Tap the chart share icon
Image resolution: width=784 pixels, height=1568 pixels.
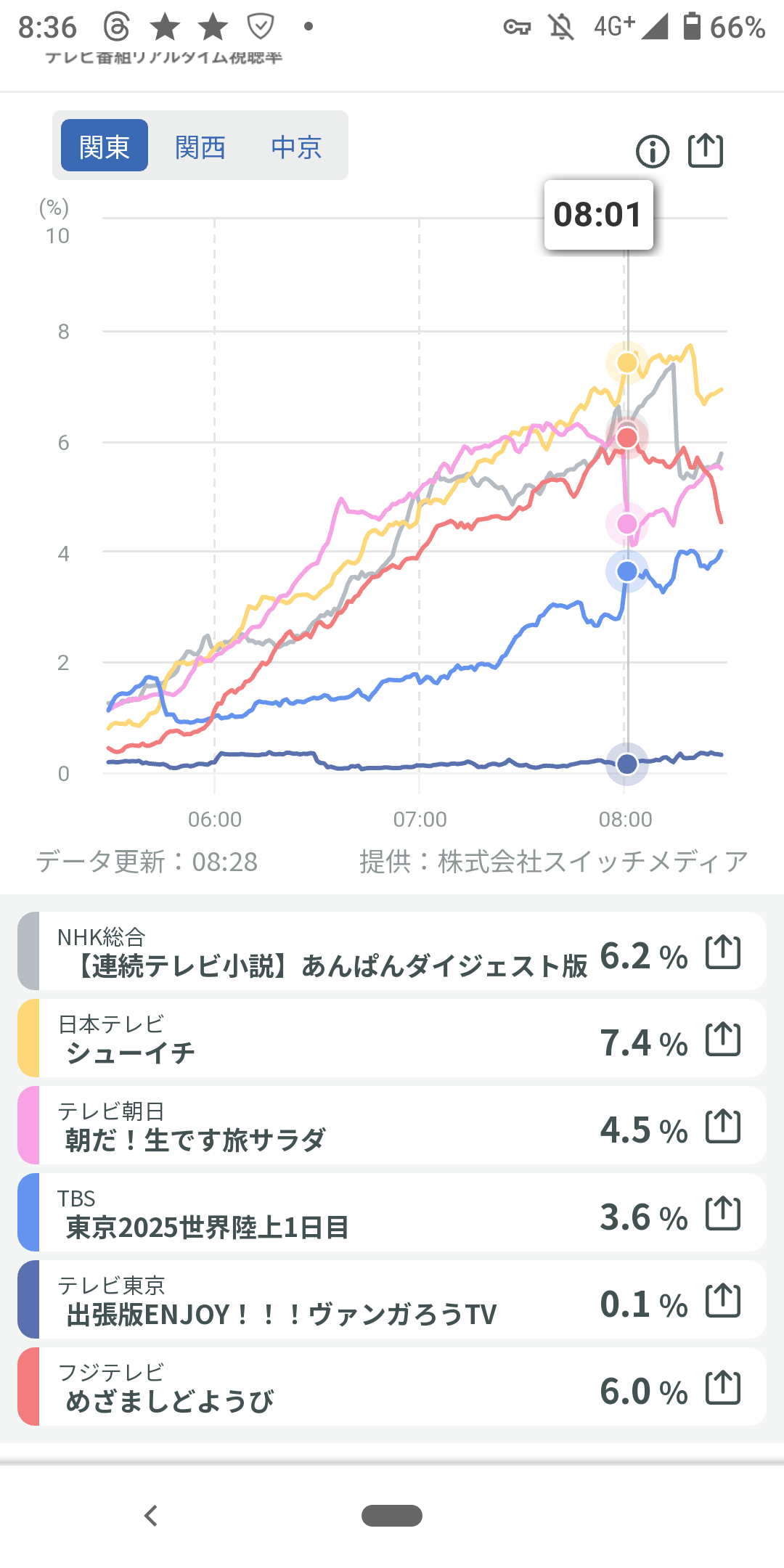pyautogui.click(x=706, y=151)
